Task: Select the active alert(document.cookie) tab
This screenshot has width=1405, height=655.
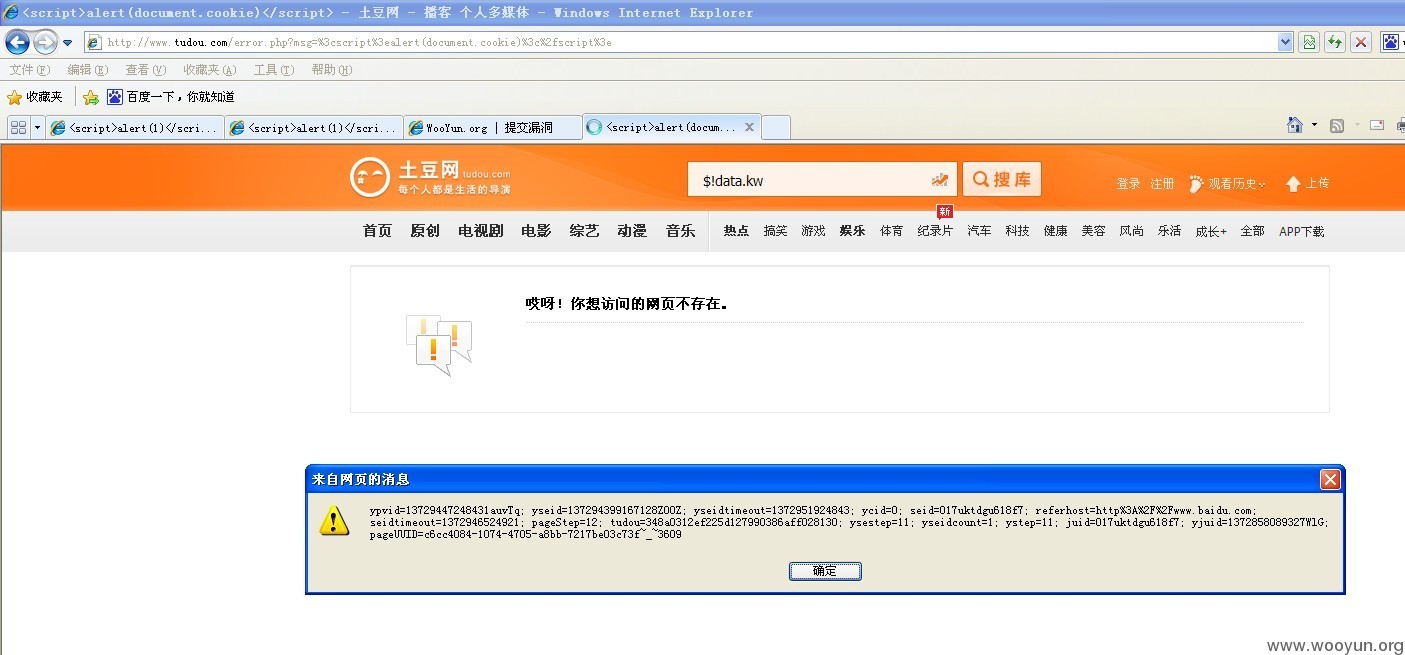Action: (671, 127)
